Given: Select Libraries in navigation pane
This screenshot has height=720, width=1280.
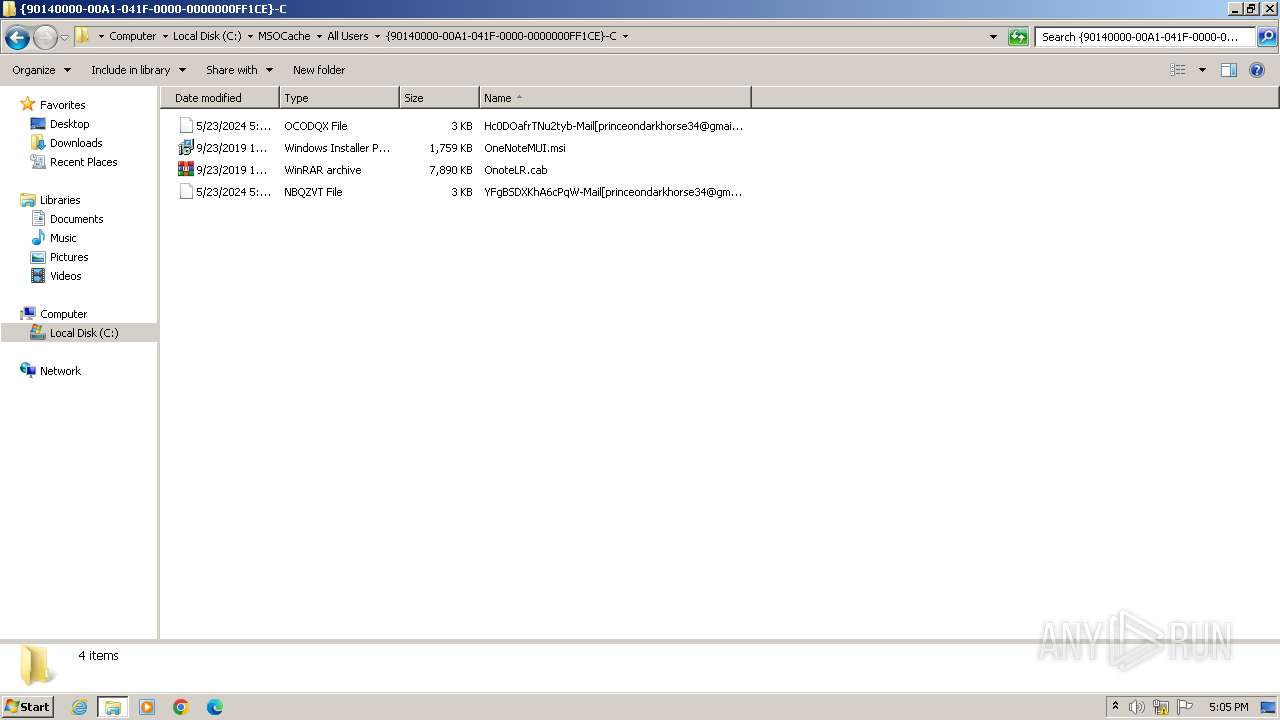Looking at the screenshot, I should [x=60, y=200].
